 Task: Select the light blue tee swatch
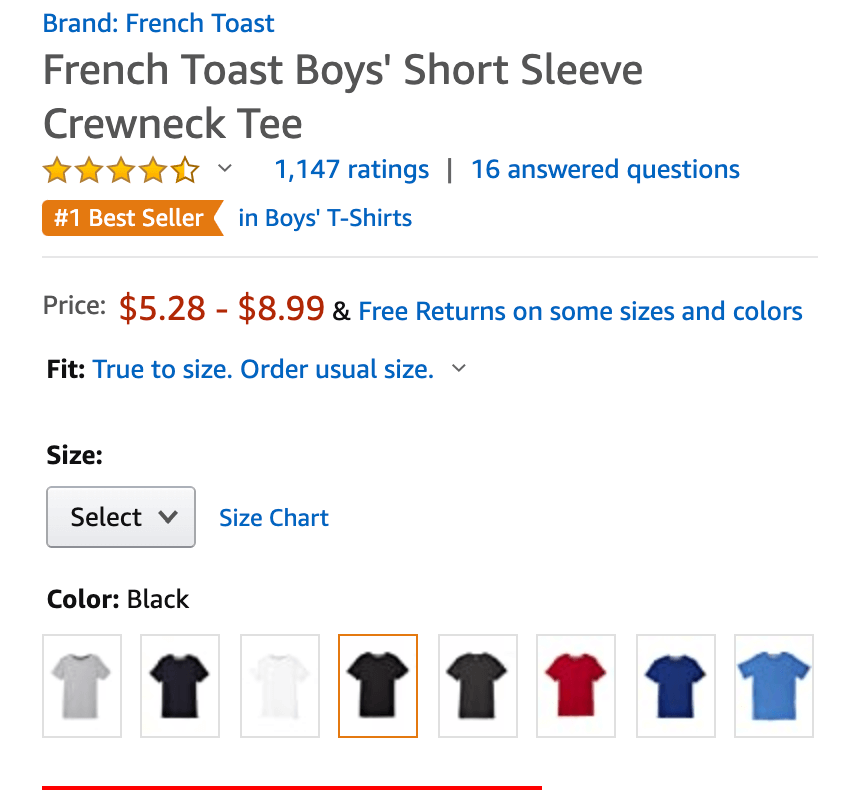tap(773, 685)
